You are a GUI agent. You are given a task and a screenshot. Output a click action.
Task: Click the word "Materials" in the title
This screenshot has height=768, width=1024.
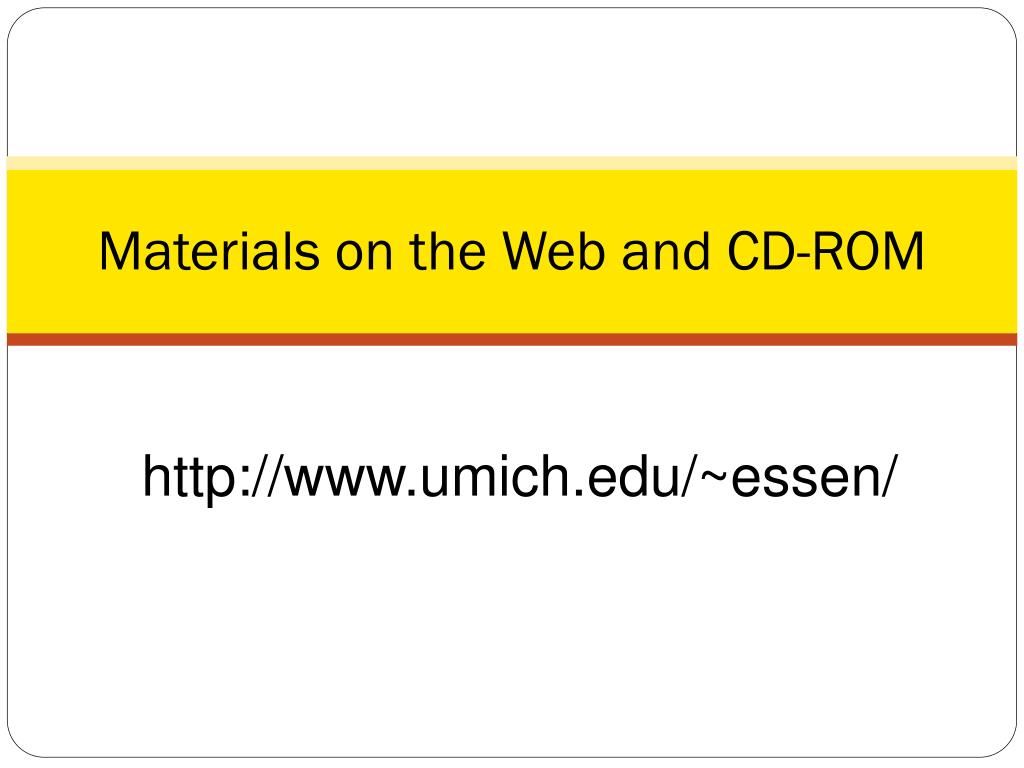pyautogui.click(x=210, y=251)
